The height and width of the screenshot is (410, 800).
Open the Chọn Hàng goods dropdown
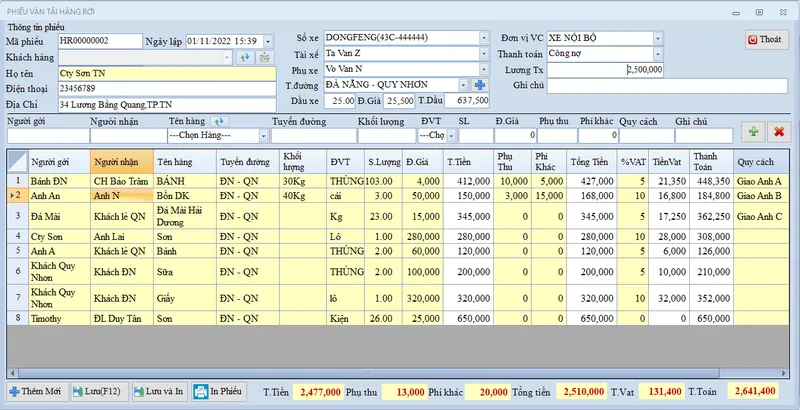[264, 136]
